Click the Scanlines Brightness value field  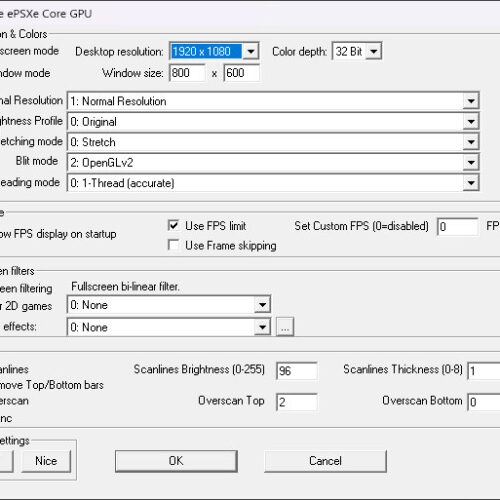point(296,371)
